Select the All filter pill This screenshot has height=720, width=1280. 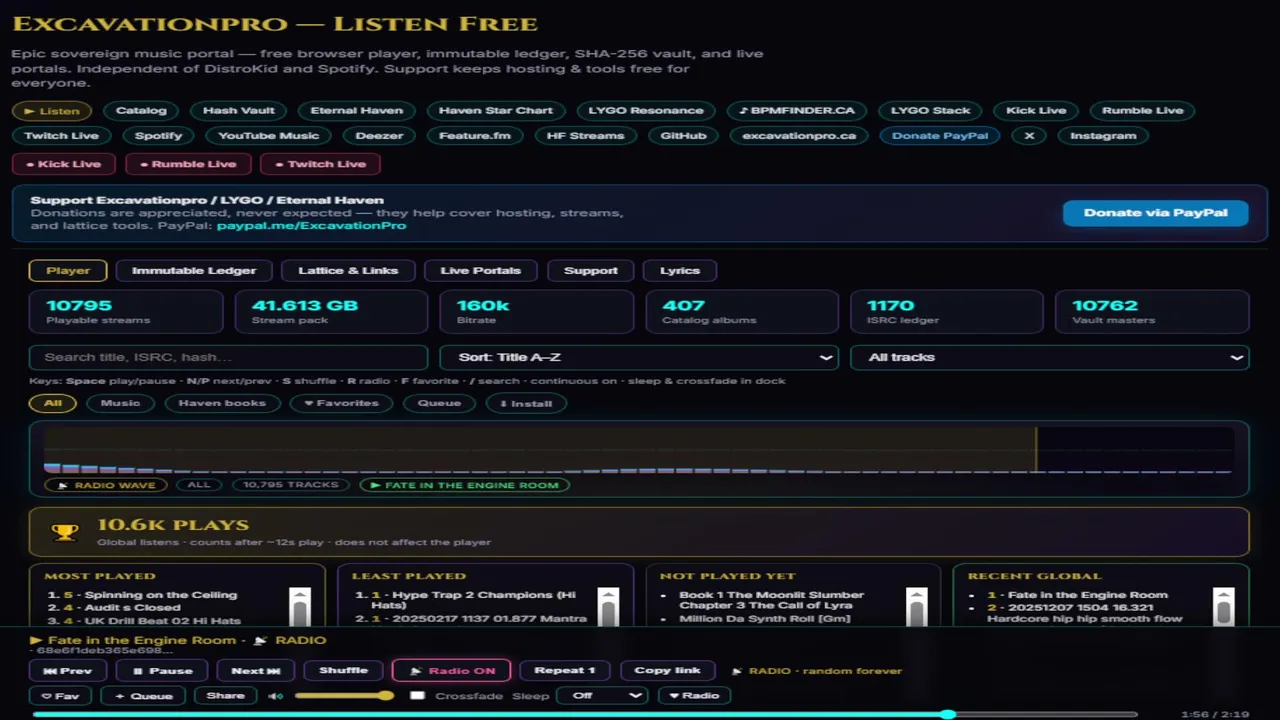click(x=53, y=404)
